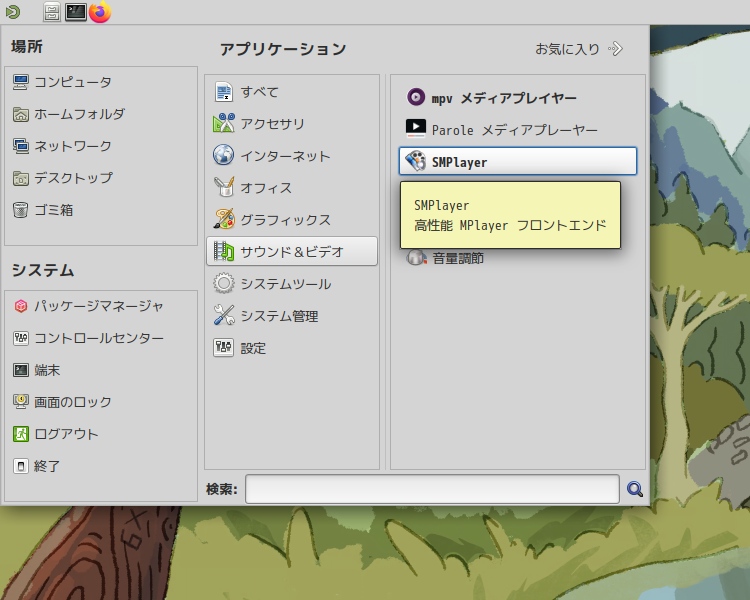
Task: Click ログアウト text label
Action: (66, 434)
